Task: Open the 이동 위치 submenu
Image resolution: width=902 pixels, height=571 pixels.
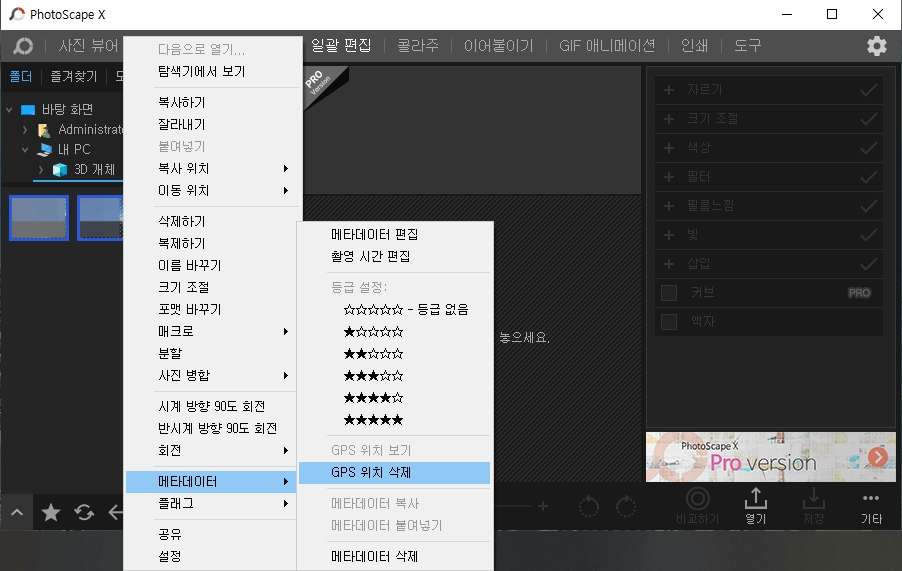Action: pyautogui.click(x=212, y=190)
